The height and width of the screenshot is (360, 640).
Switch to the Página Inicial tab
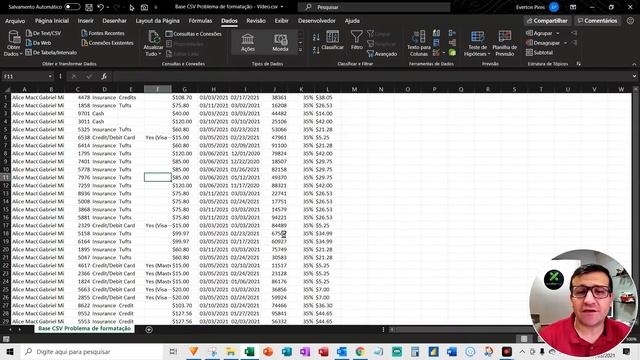point(52,21)
